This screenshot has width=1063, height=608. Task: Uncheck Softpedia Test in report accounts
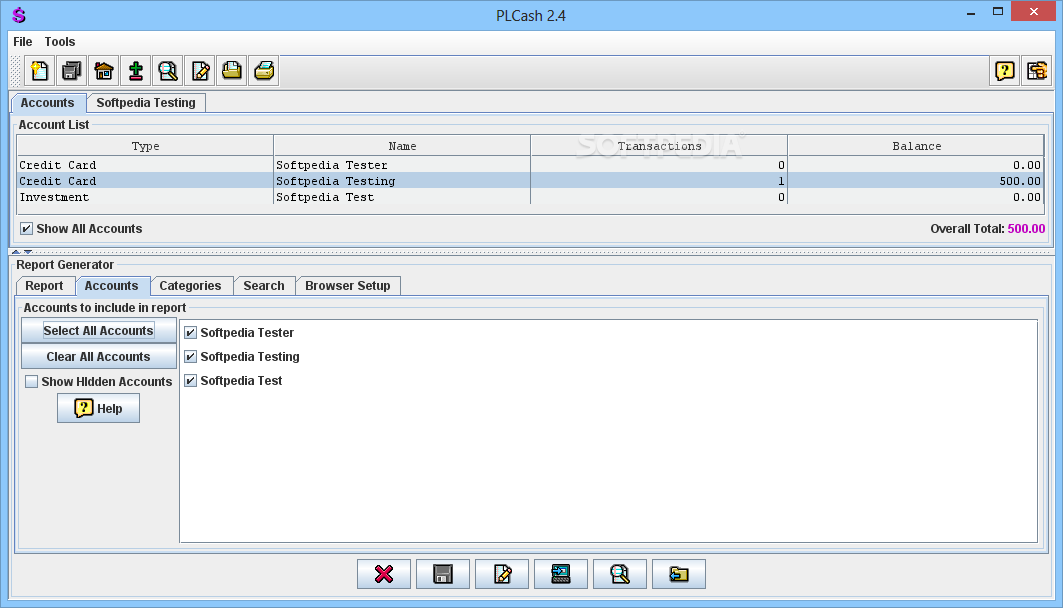tap(190, 381)
